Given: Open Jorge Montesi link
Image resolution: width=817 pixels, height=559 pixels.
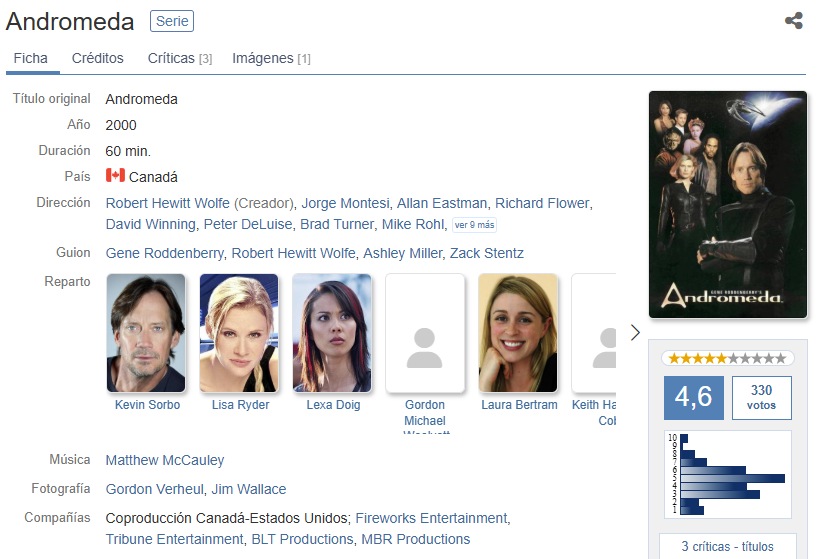Looking at the screenshot, I should [345, 203].
